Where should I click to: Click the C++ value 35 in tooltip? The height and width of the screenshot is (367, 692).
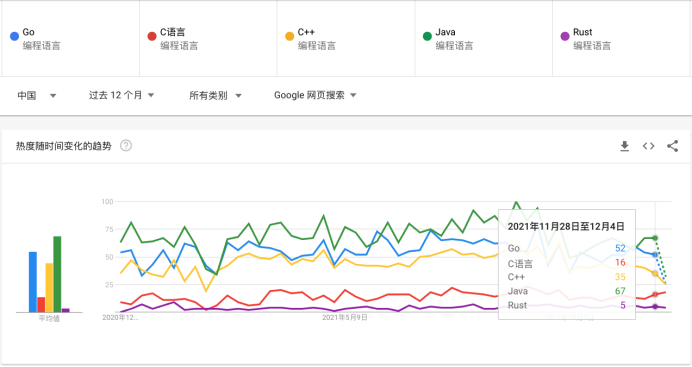[x=620, y=277]
